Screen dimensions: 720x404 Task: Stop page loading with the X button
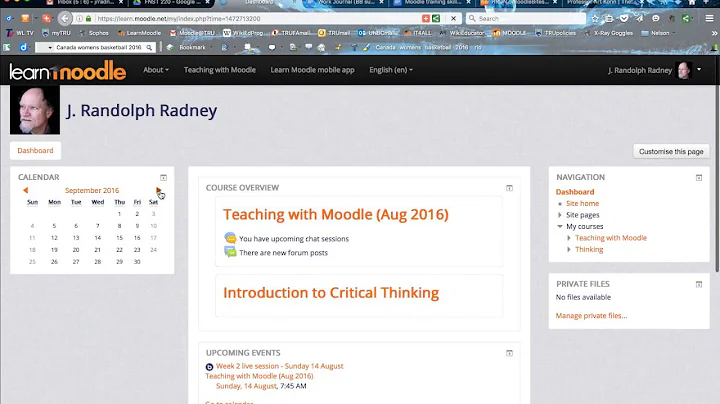[453, 18]
